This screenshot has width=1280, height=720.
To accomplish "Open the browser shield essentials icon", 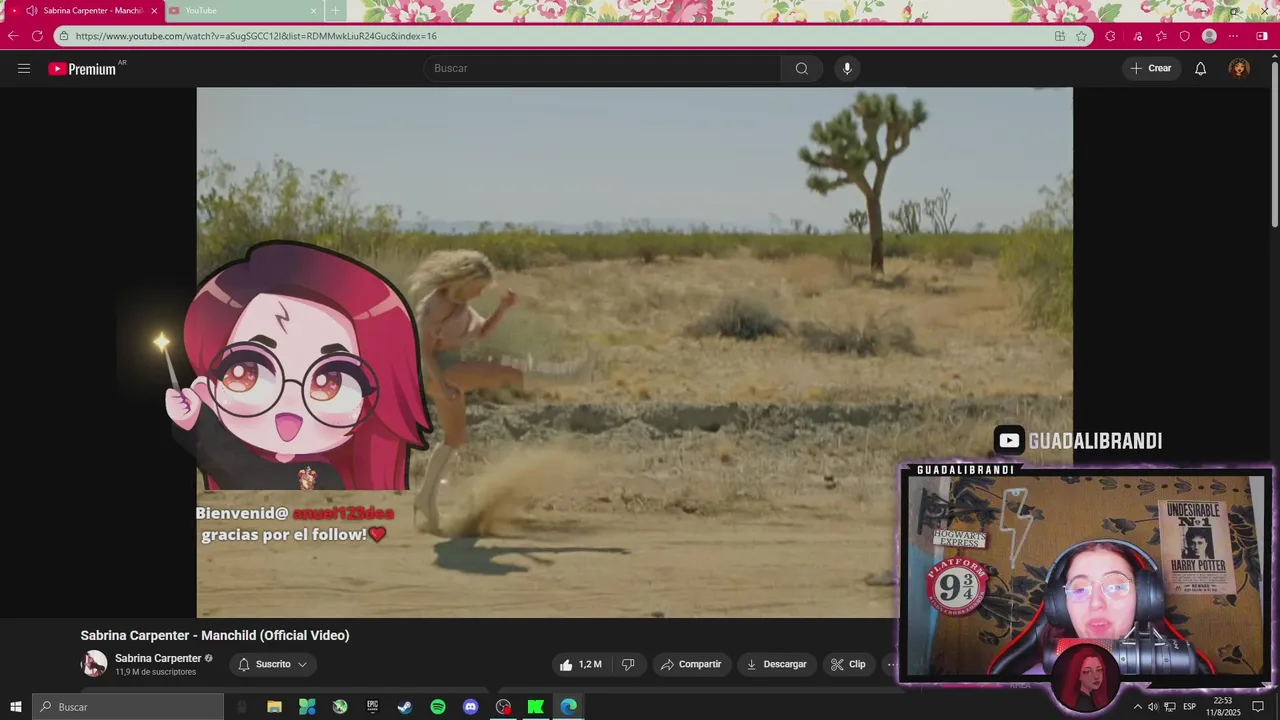I will pos(1185,36).
